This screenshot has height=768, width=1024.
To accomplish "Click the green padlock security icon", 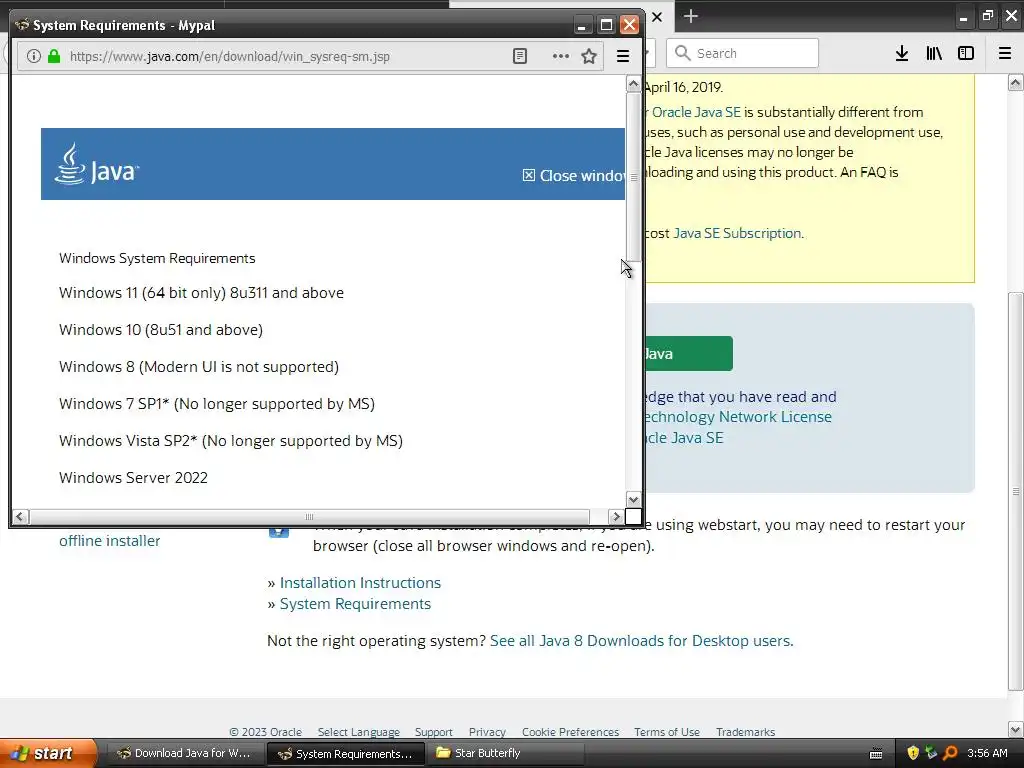I will (x=54, y=56).
